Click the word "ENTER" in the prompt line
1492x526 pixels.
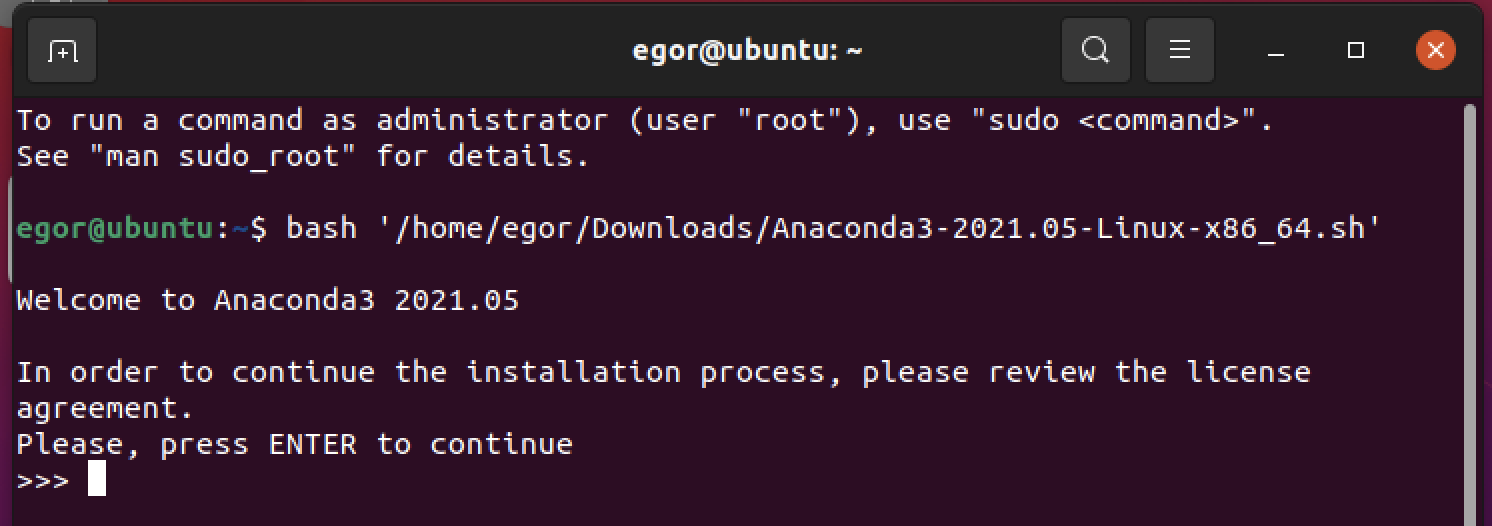312,444
